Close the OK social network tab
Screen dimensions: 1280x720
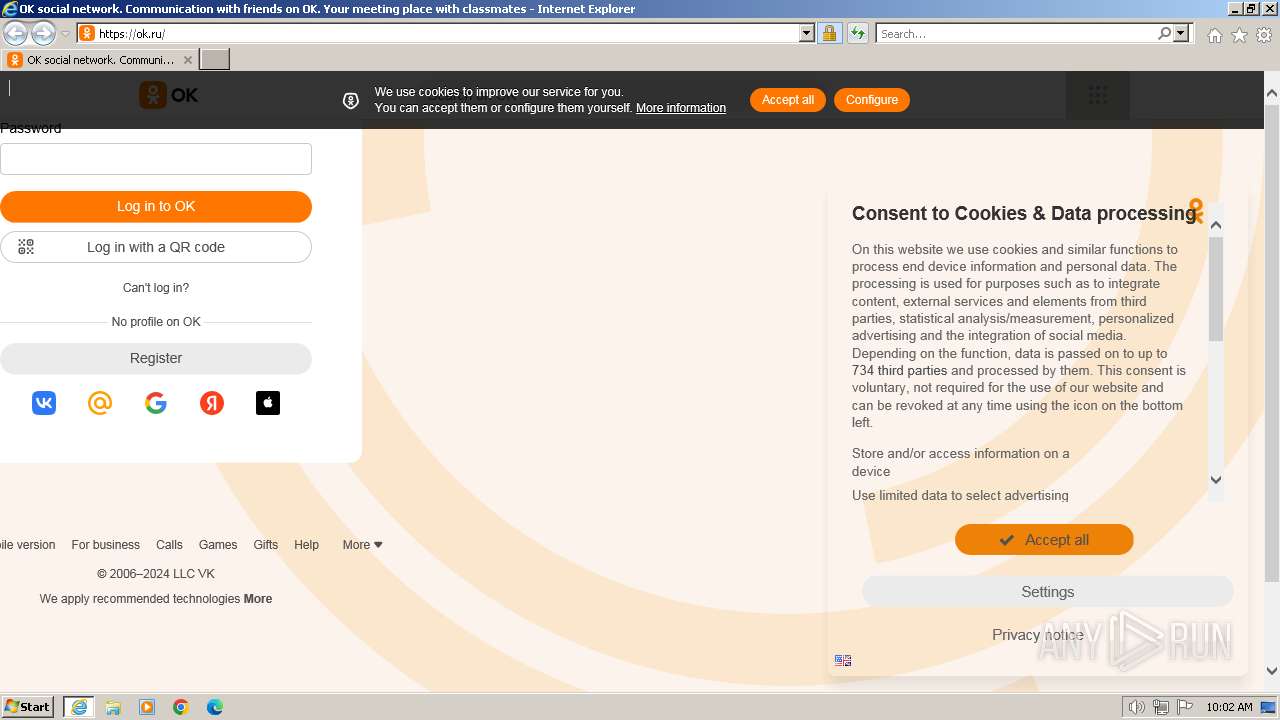[x=187, y=60]
